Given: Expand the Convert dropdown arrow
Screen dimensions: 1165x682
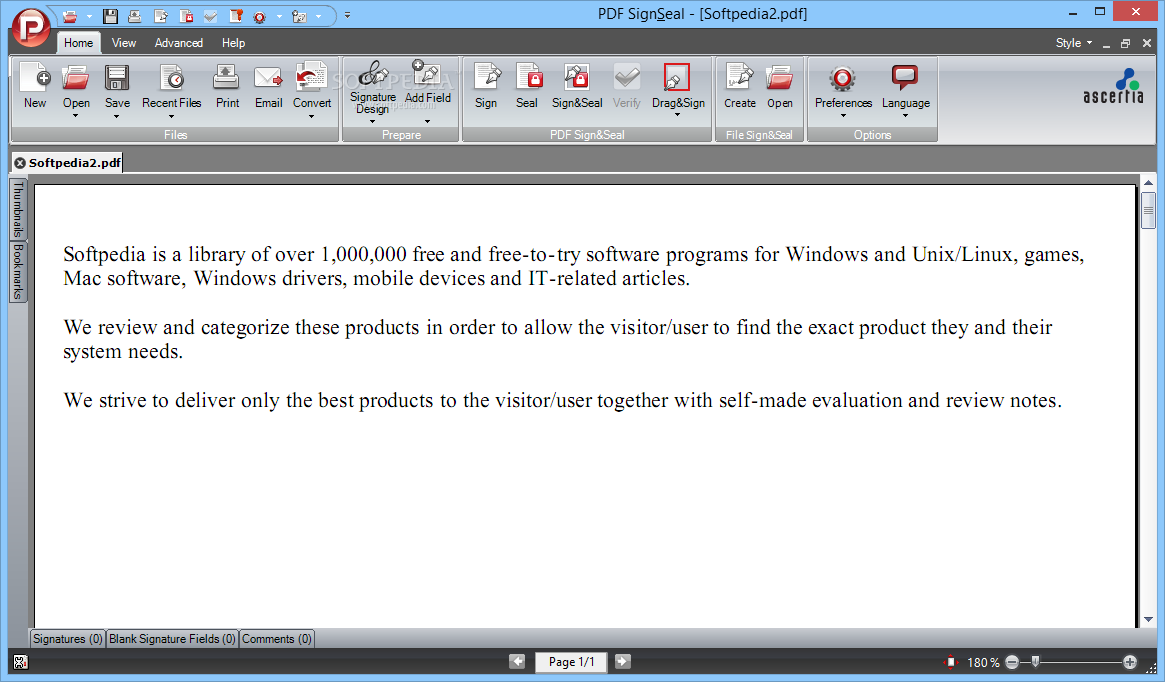Looking at the screenshot, I should click(x=311, y=117).
